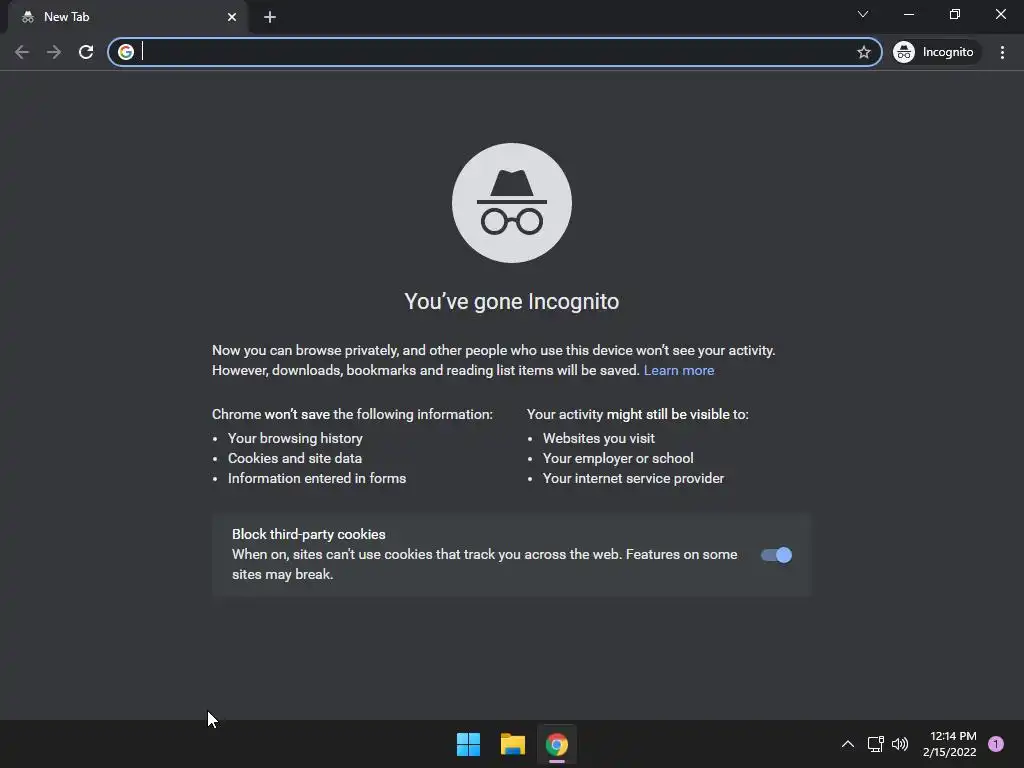The width and height of the screenshot is (1024, 768).
Task: Click the browser forward arrow
Action: point(54,52)
